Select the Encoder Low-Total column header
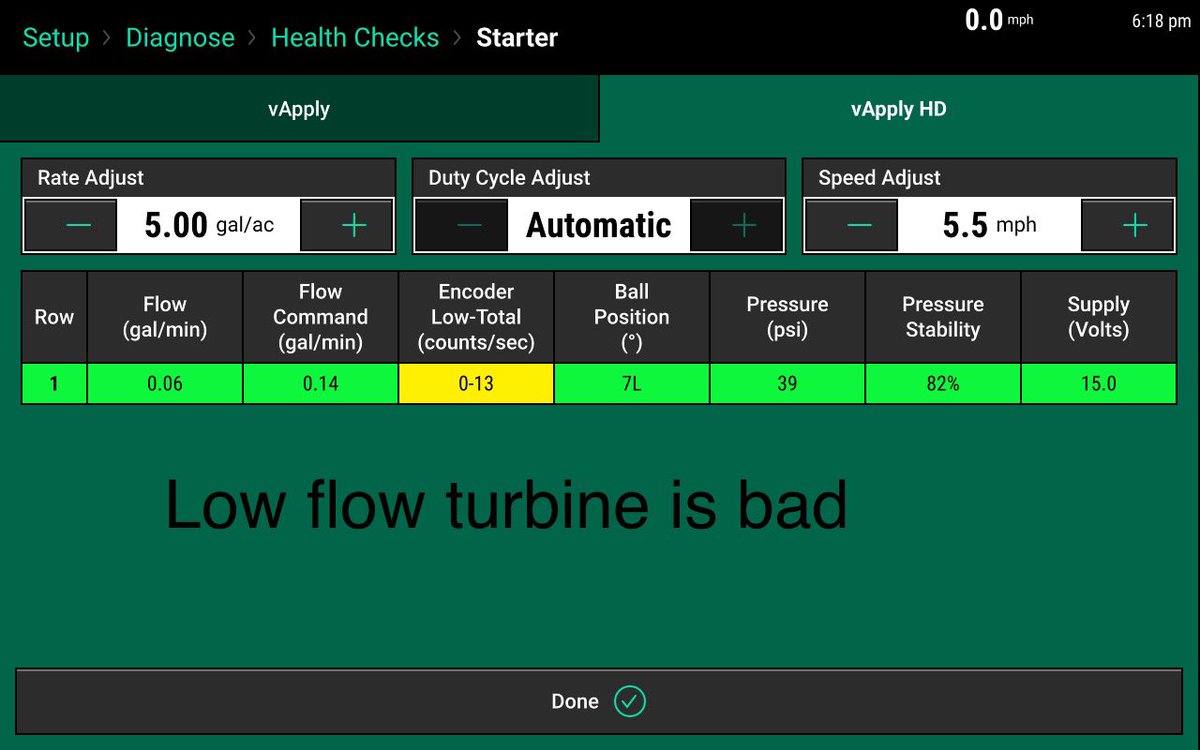 476,317
